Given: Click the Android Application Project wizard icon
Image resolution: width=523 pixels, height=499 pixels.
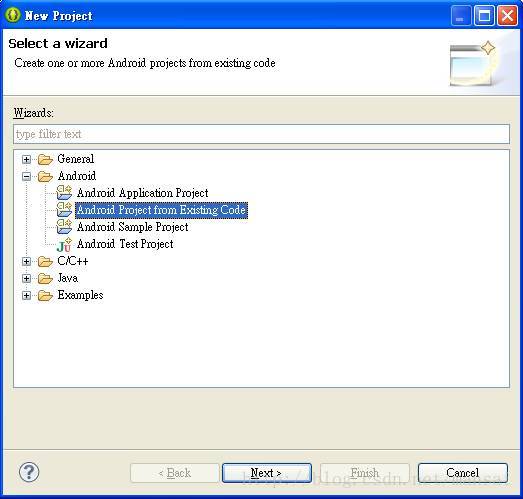Looking at the screenshot, I should (64, 193).
